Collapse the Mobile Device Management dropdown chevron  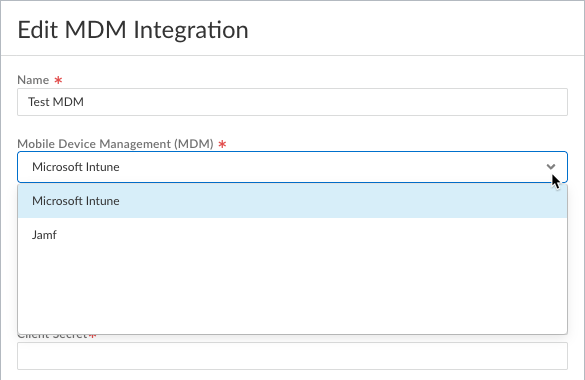coord(551,167)
